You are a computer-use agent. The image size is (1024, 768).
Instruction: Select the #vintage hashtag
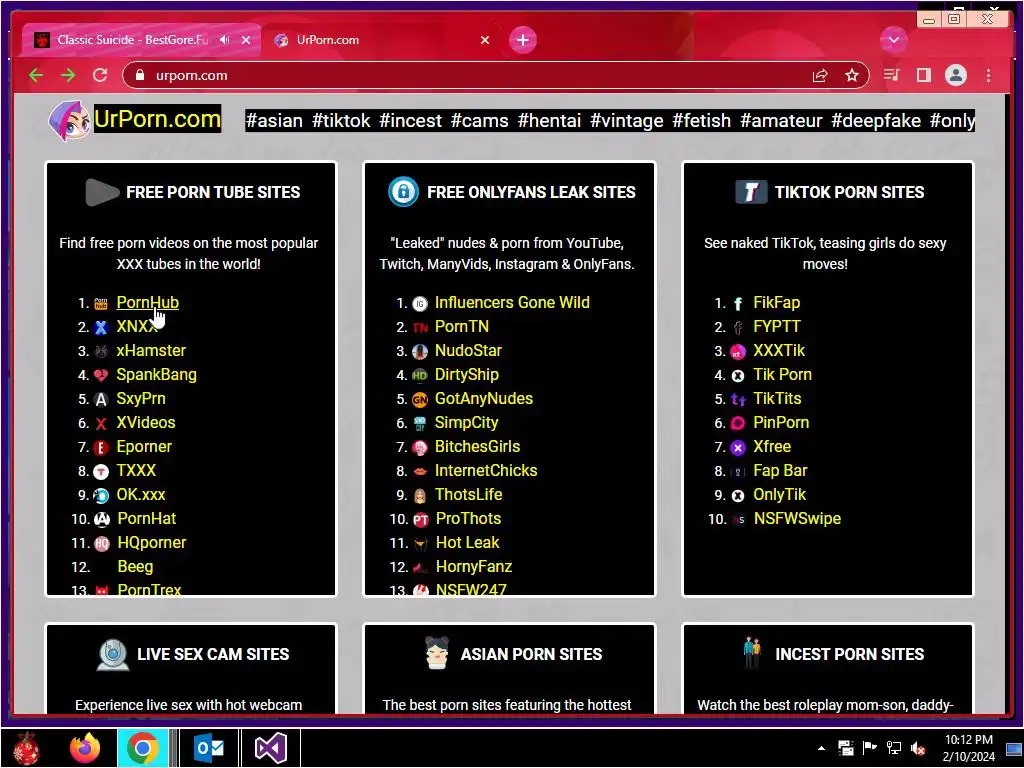tap(627, 121)
